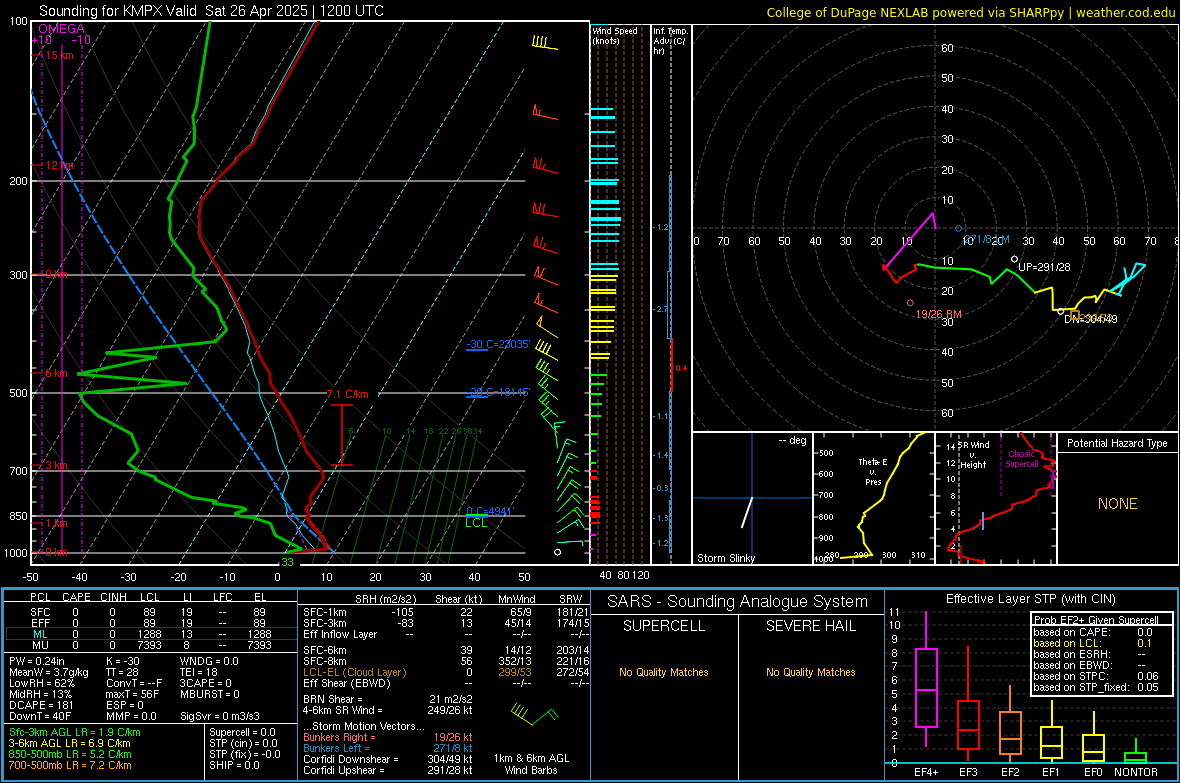Click the 'Theta-E v. Pres' label
This screenshot has width=1180, height=783.
pos(873,471)
